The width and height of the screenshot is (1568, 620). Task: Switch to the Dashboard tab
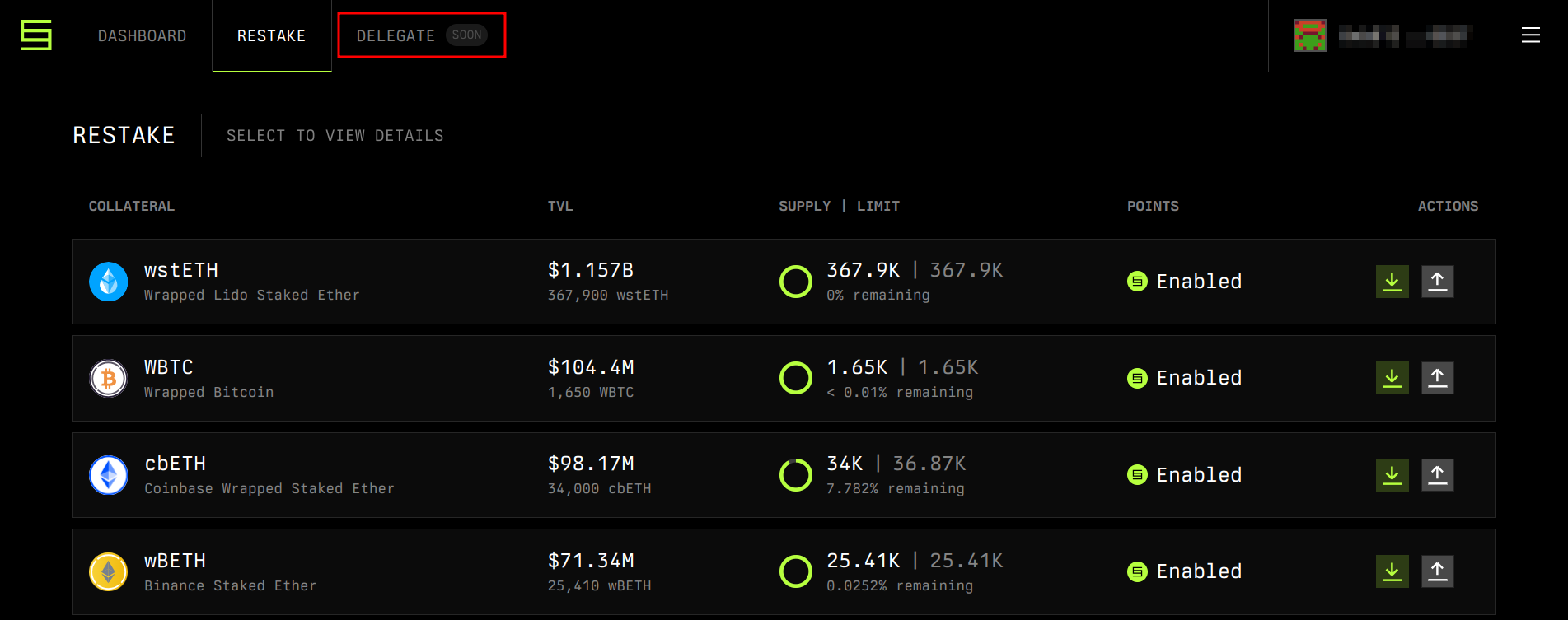(143, 35)
